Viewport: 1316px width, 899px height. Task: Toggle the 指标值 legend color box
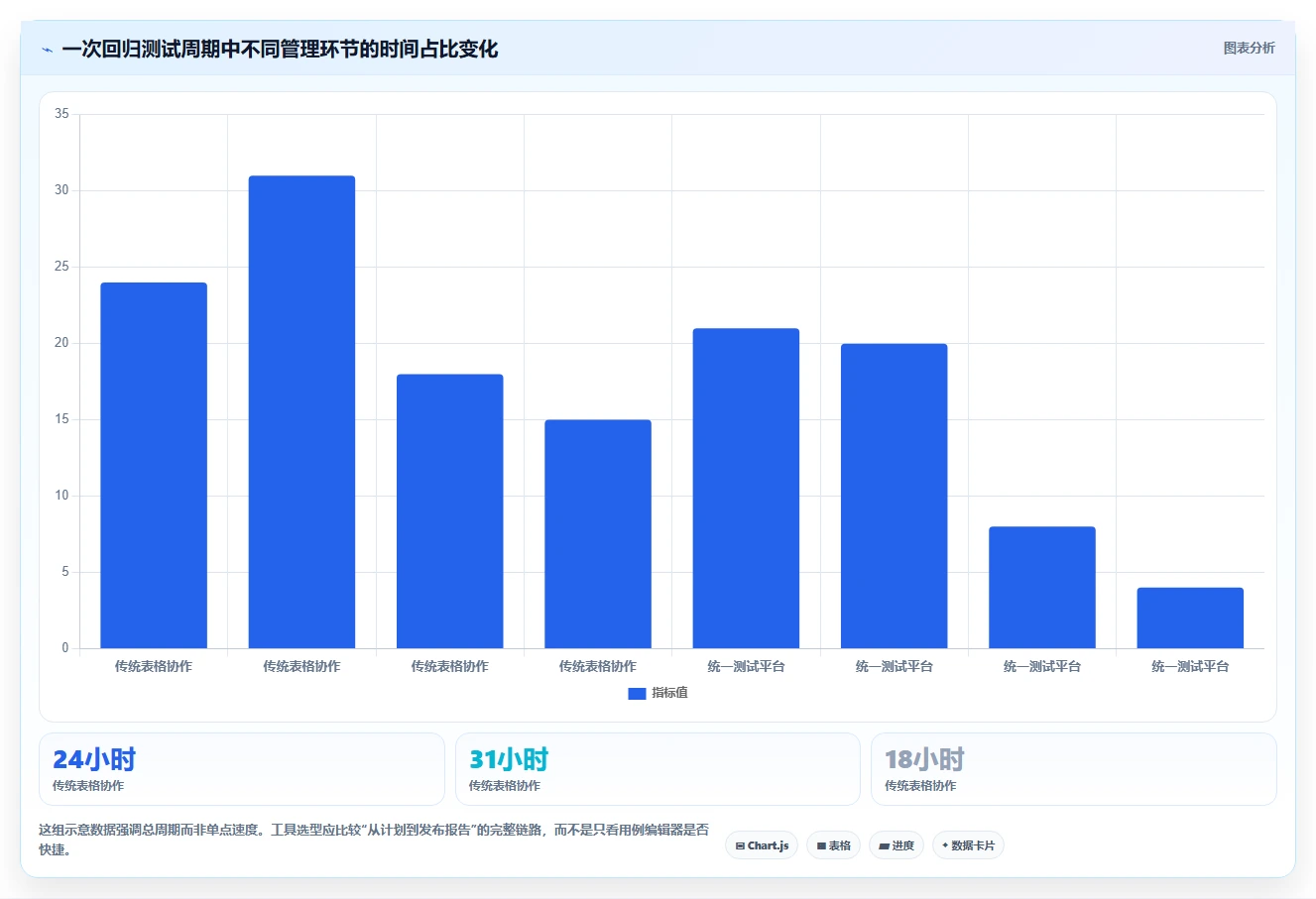[637, 694]
